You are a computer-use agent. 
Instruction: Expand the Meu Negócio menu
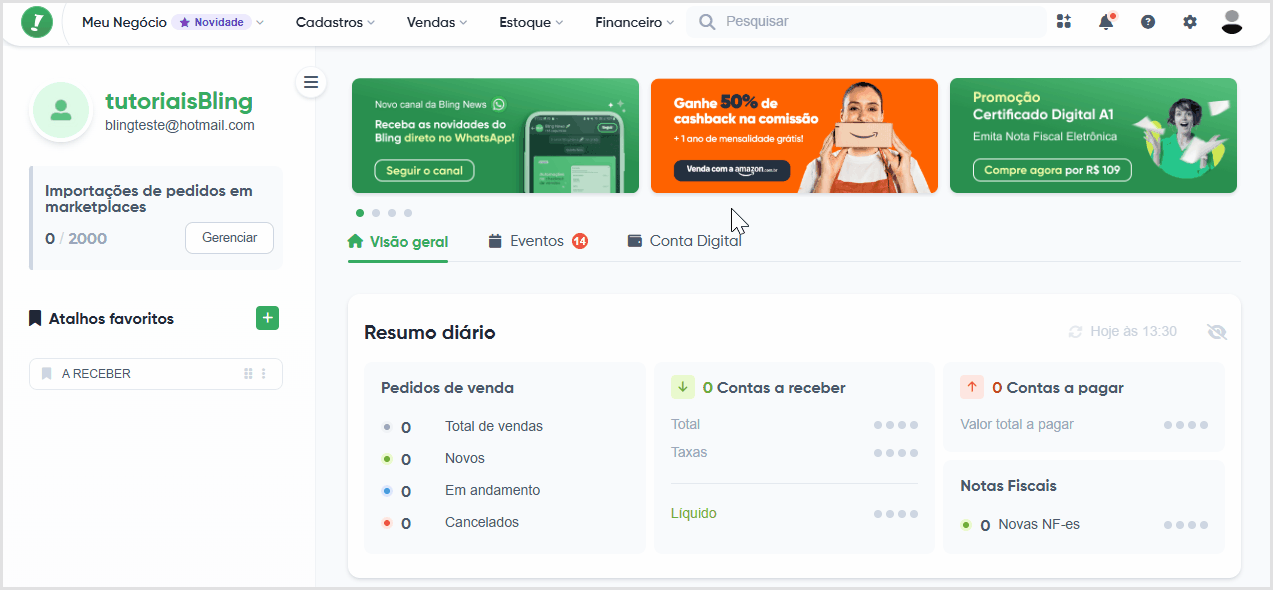[173, 22]
